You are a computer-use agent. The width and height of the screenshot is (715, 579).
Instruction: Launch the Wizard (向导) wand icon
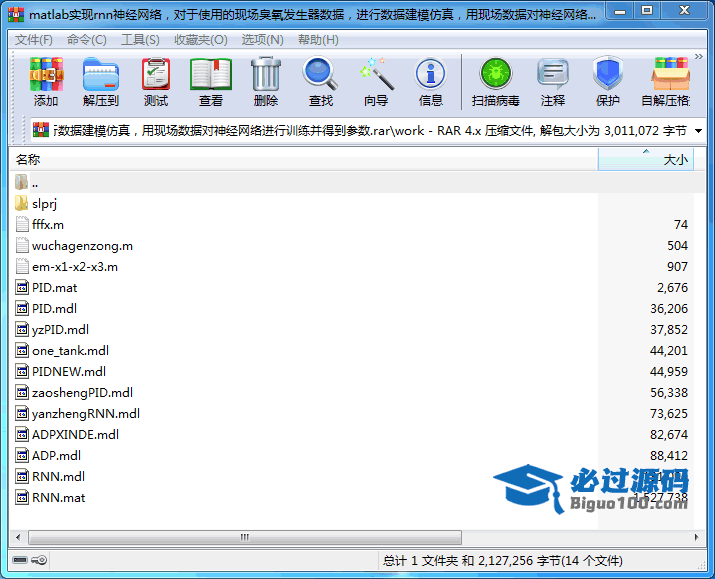(x=376, y=82)
